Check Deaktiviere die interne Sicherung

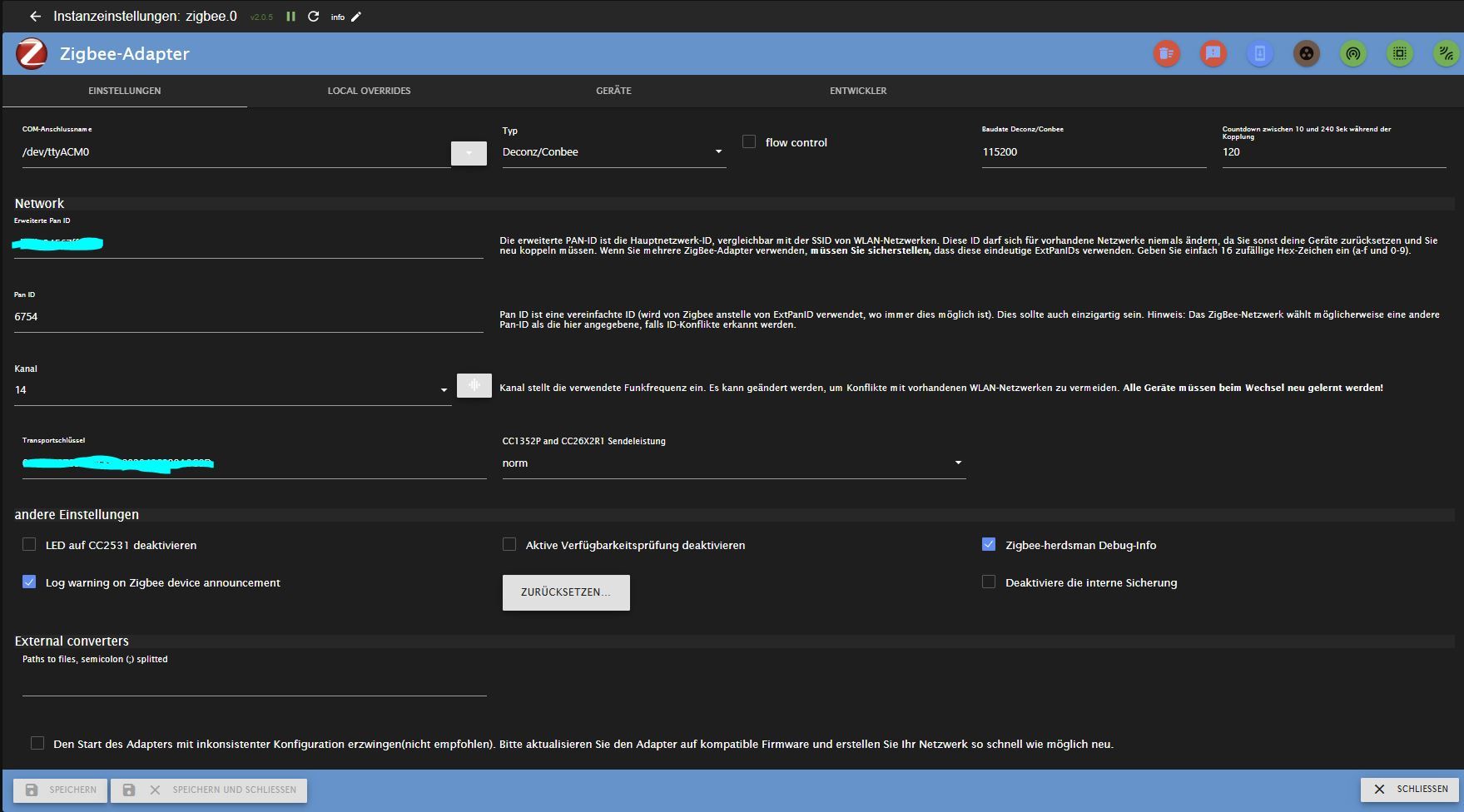989,582
